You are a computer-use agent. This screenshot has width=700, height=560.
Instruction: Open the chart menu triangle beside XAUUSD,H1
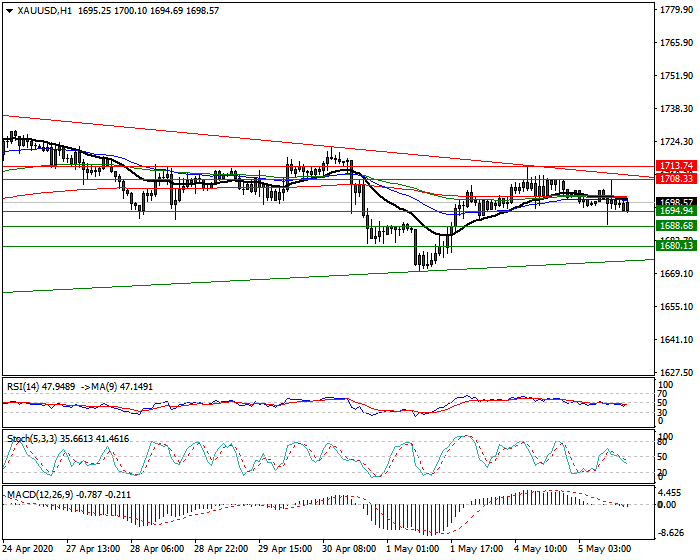[9, 11]
